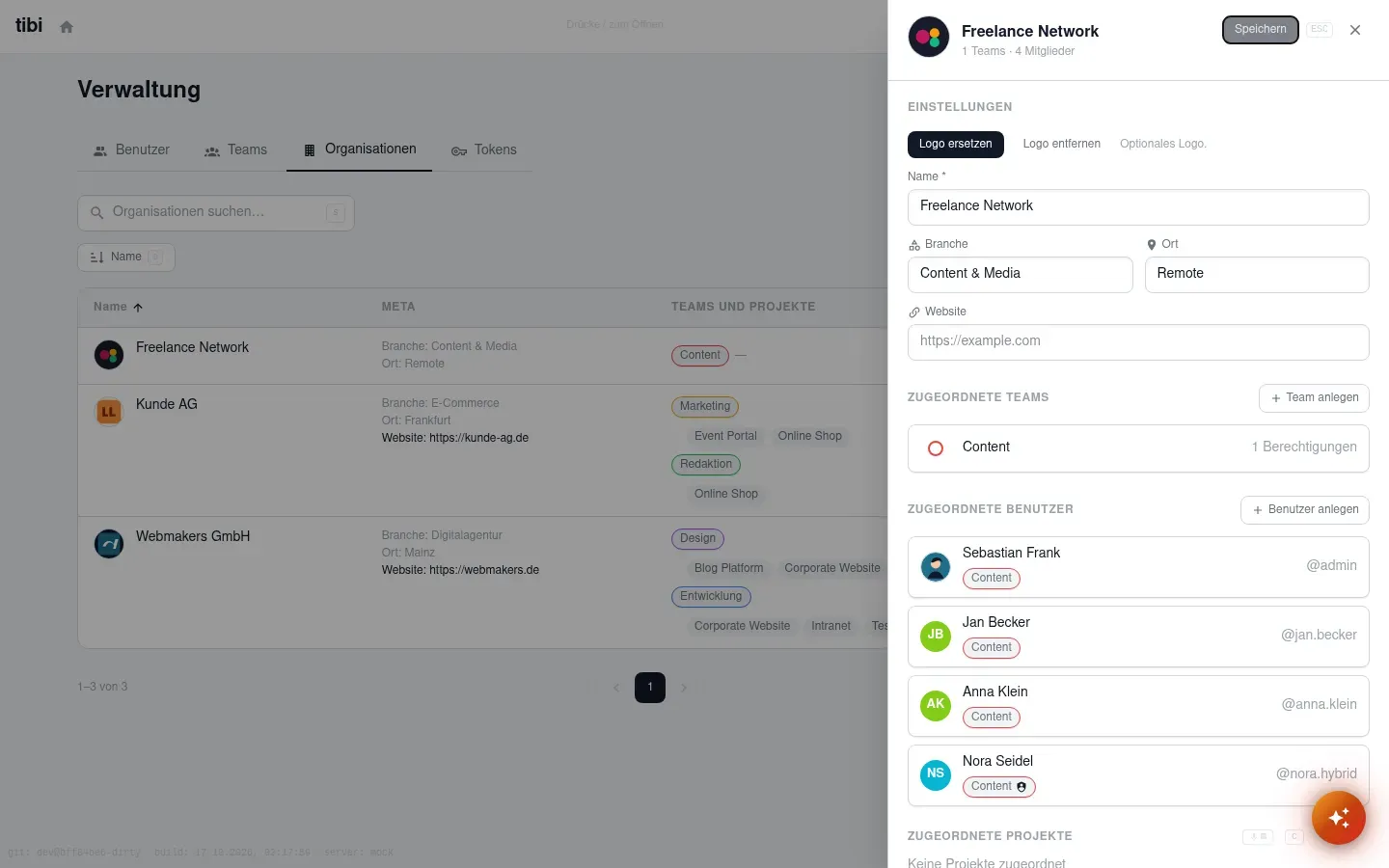Go to the home icon
Screen dimensions: 1389x868
click(67, 27)
